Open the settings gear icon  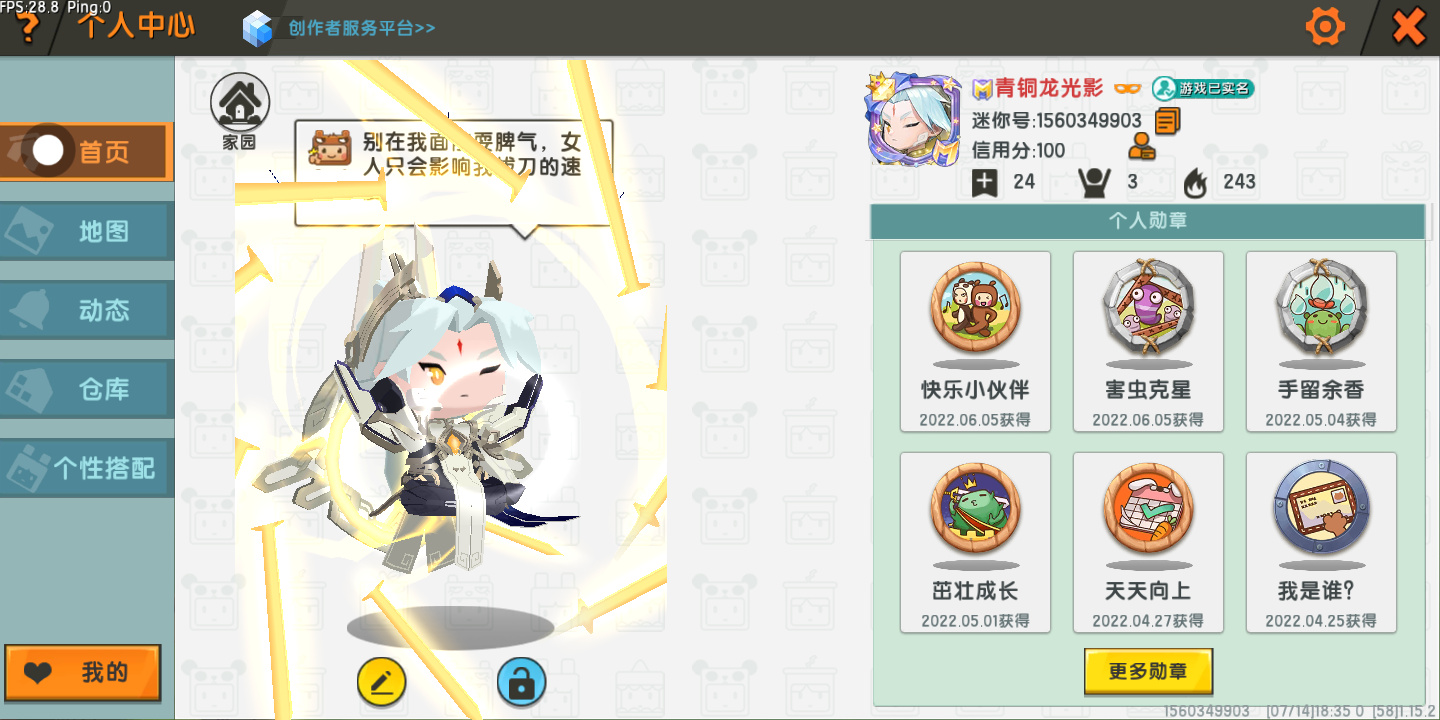point(1325,27)
